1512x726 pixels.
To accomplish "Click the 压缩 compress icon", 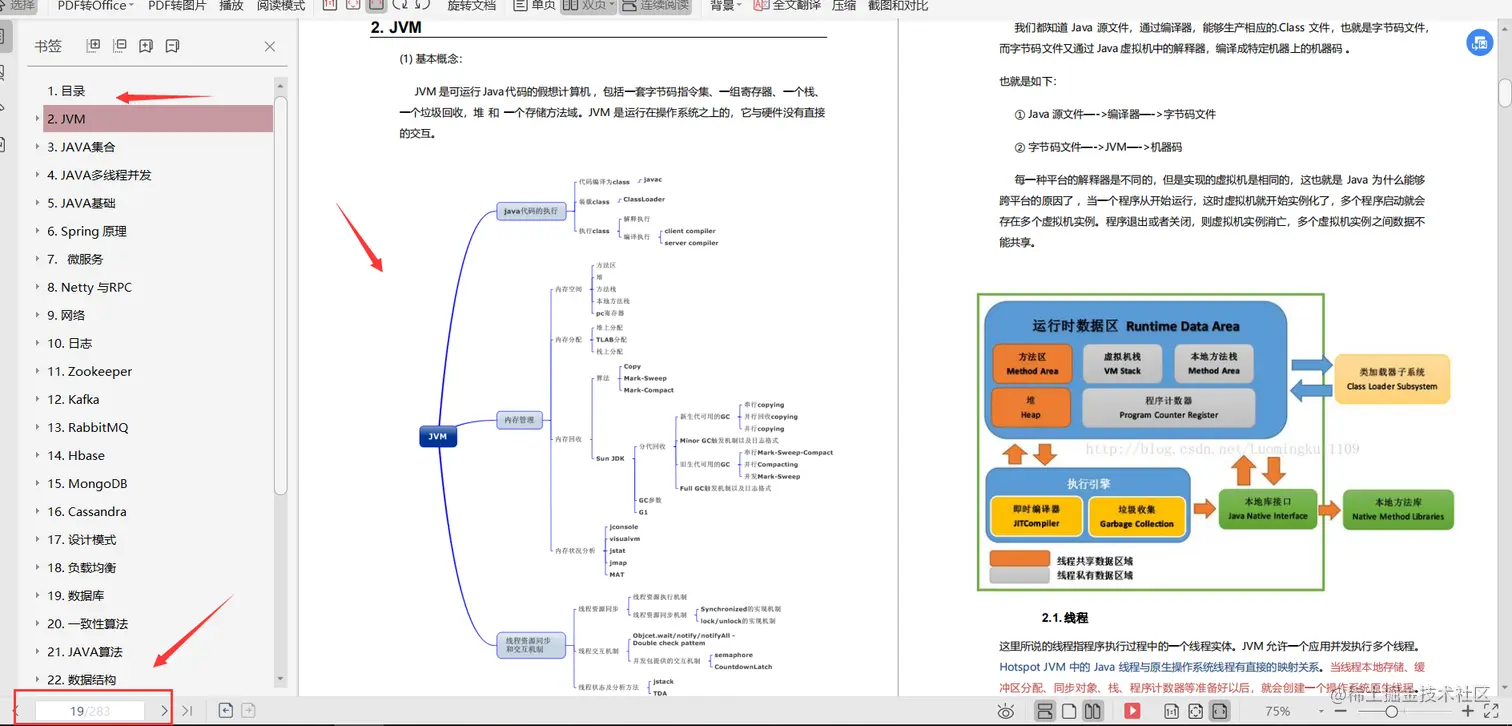I will pos(845,6).
